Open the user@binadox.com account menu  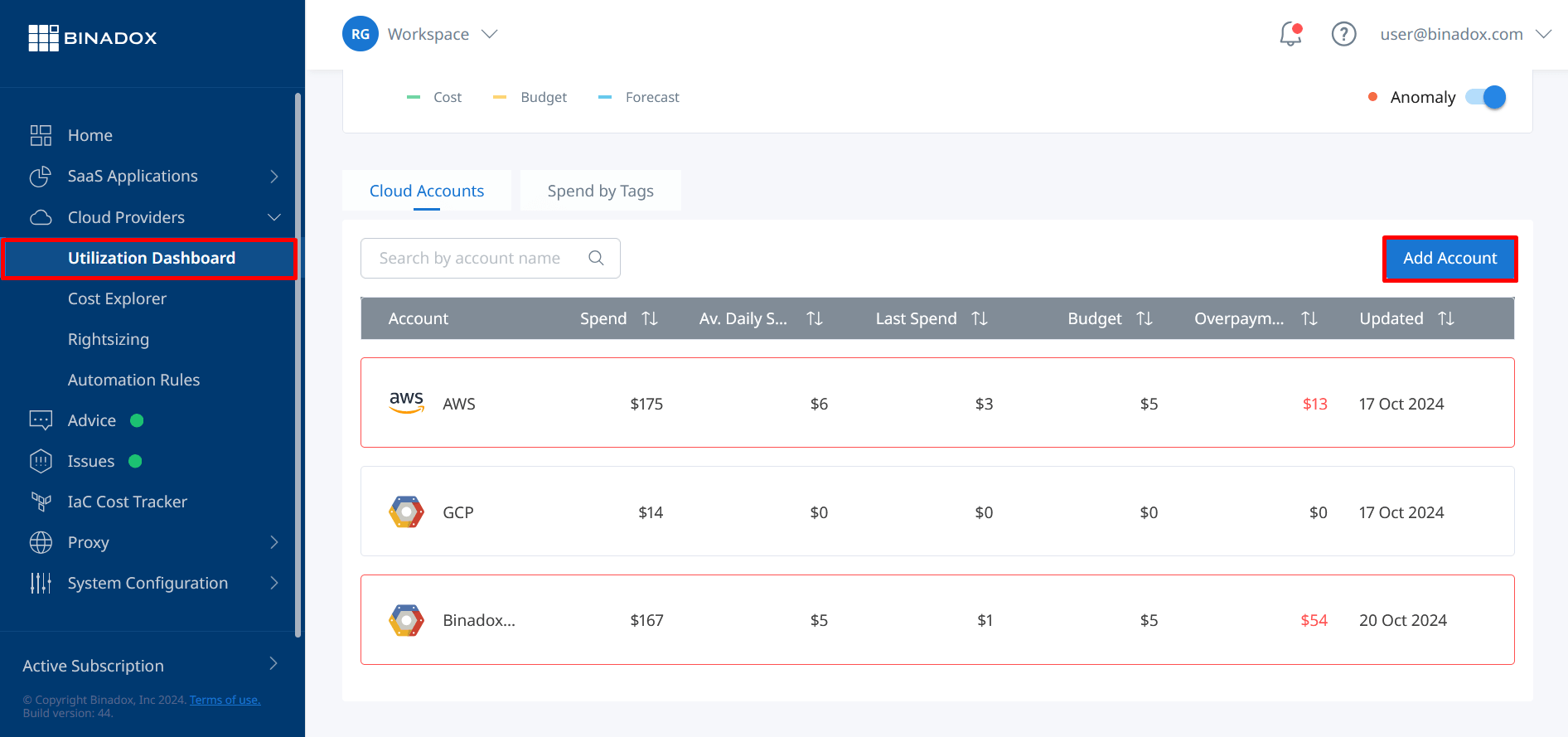click(x=1465, y=34)
